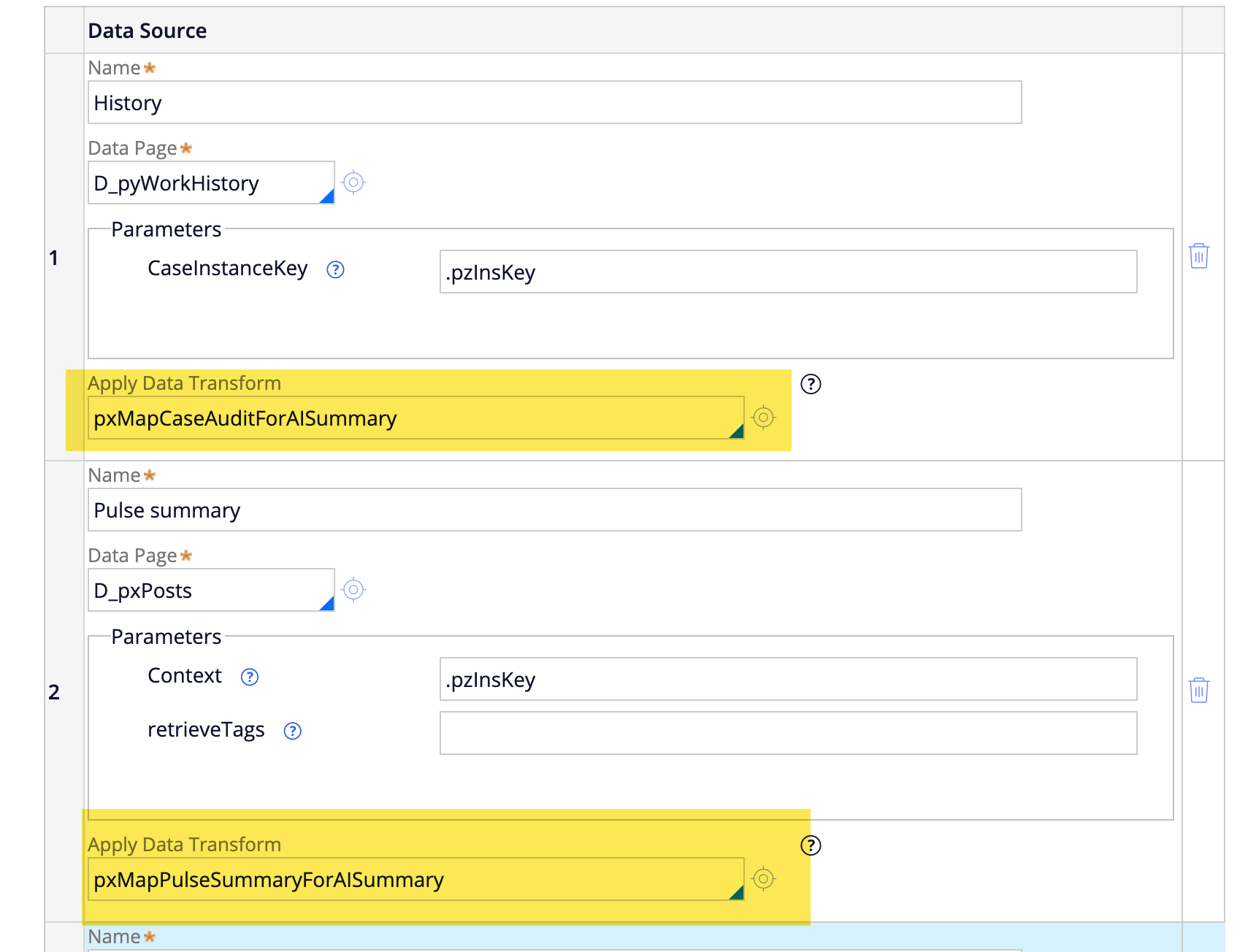Open the D_pxPosts data page rule
Viewport: 1256px width, 952px height.
coord(353,590)
